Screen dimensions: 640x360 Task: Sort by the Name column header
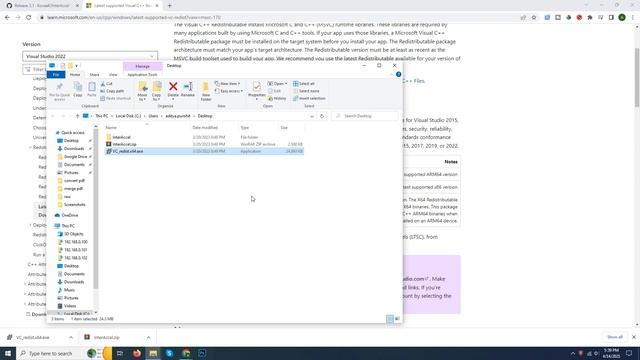click(x=111, y=128)
